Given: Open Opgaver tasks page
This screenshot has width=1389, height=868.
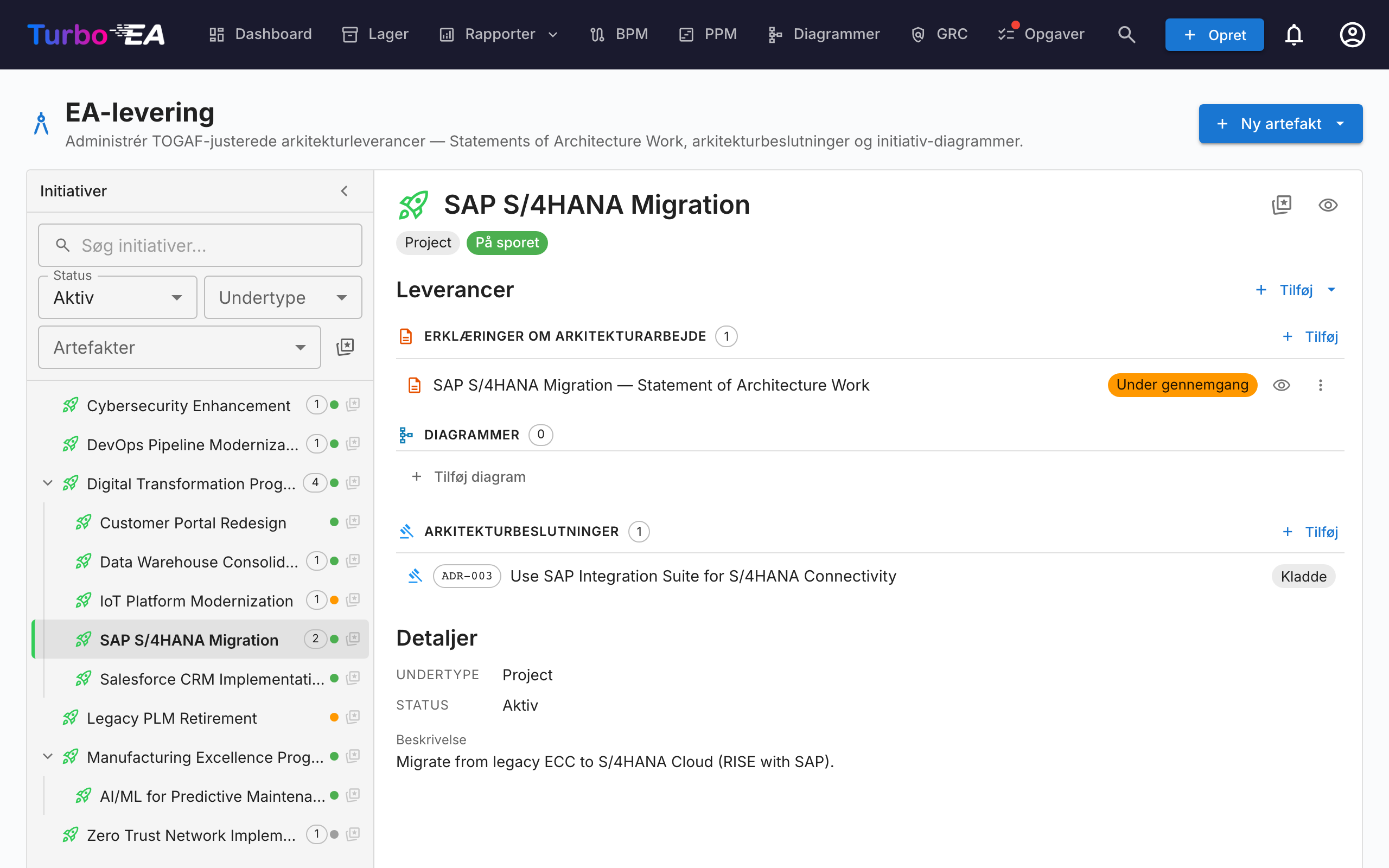Looking at the screenshot, I should [1041, 34].
